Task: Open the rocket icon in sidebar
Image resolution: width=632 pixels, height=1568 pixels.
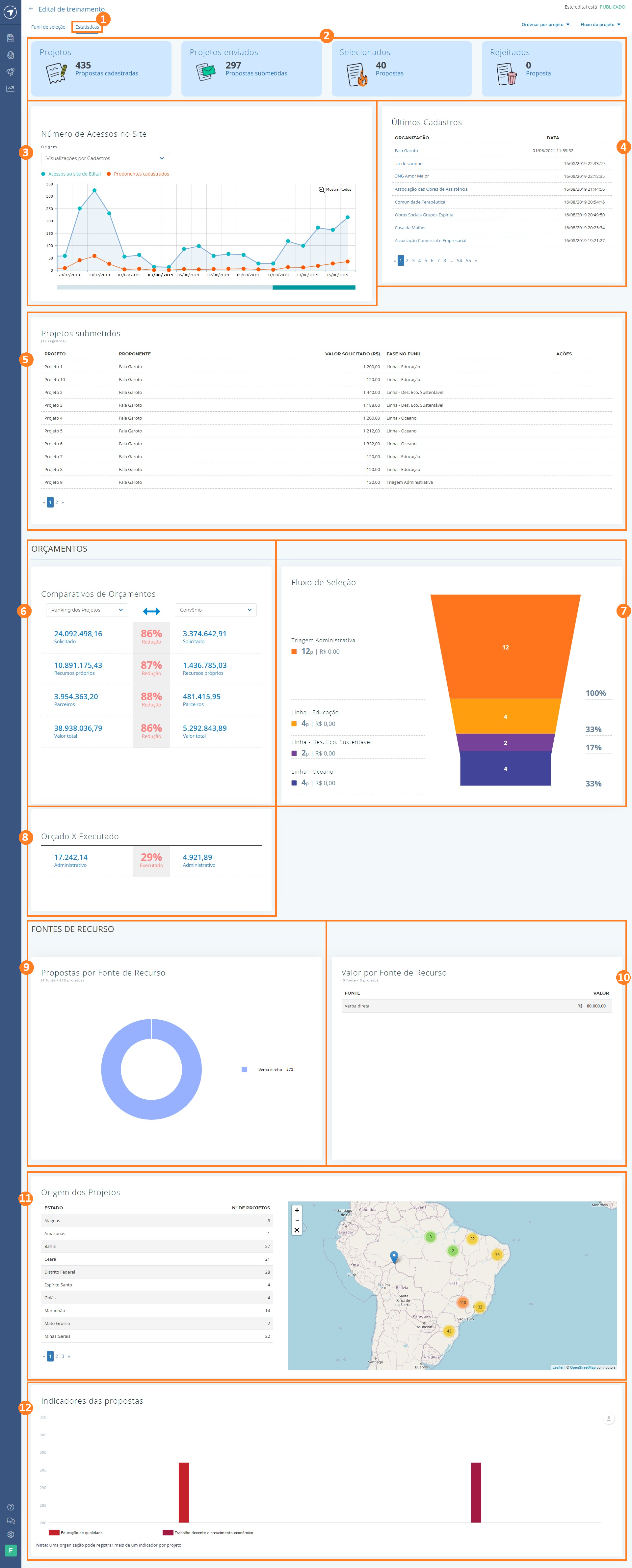Action: (x=10, y=72)
